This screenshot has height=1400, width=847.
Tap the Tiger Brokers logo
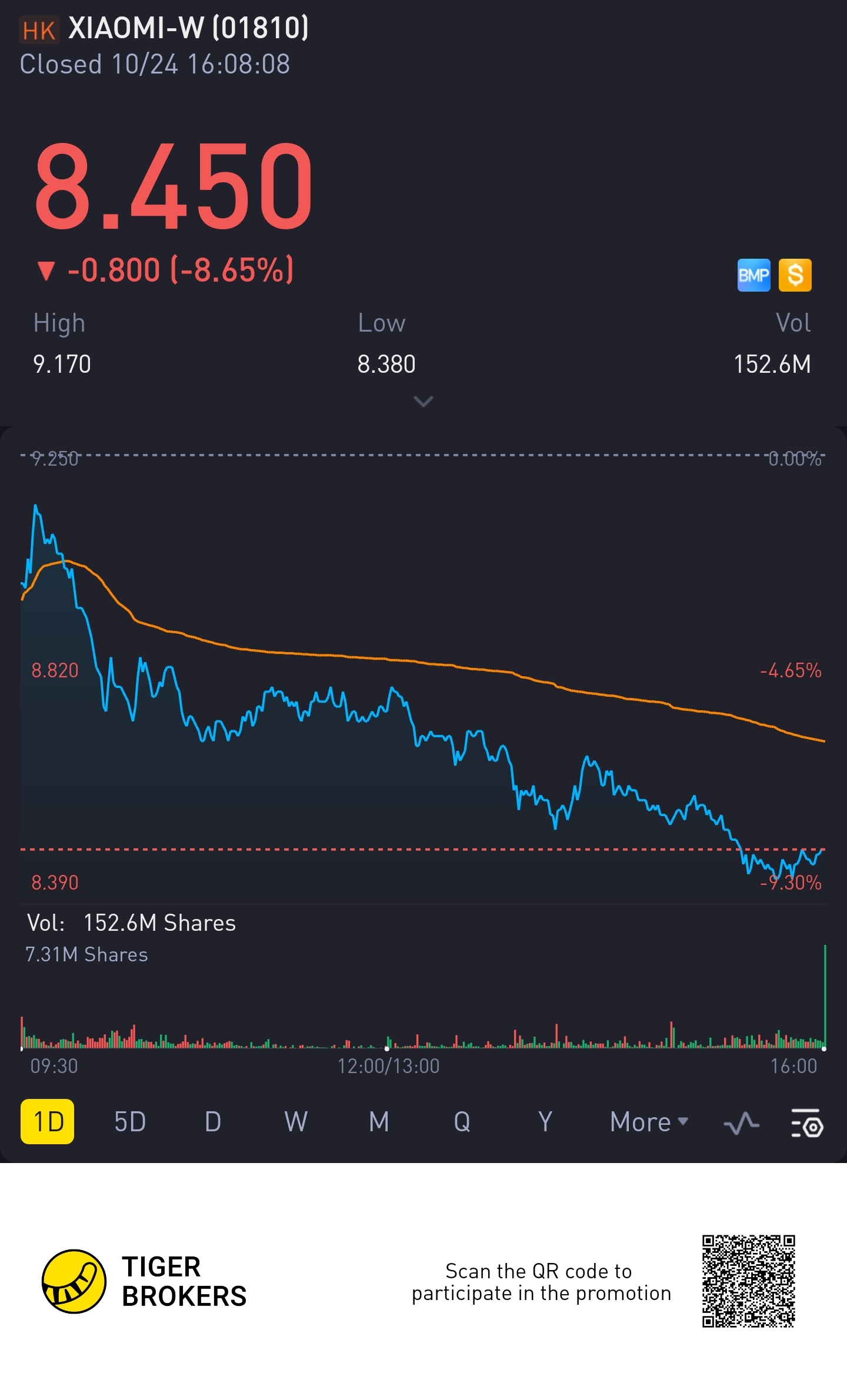pyautogui.click(x=75, y=1281)
